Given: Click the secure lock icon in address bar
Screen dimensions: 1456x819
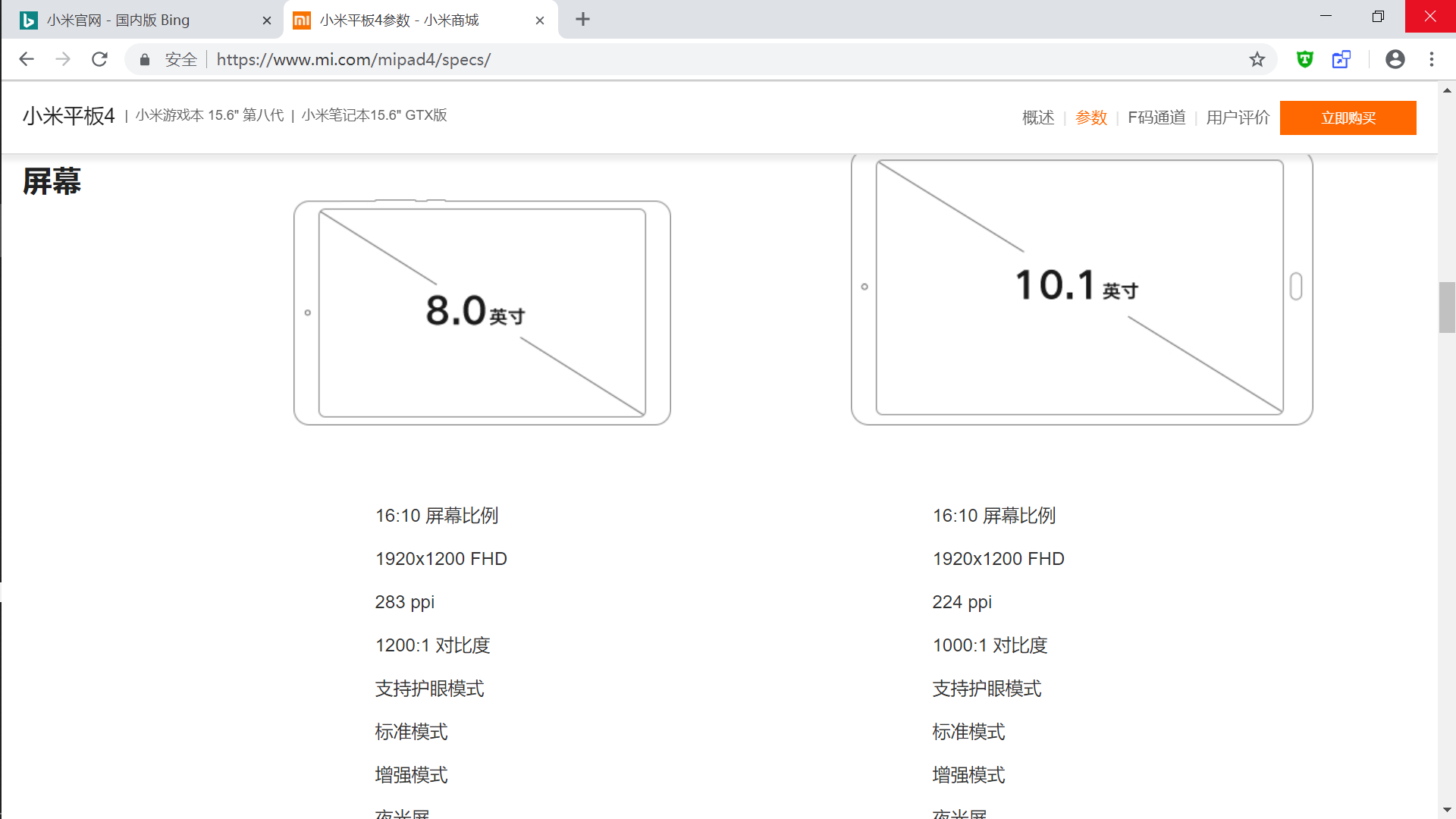Looking at the screenshot, I should 144,59.
